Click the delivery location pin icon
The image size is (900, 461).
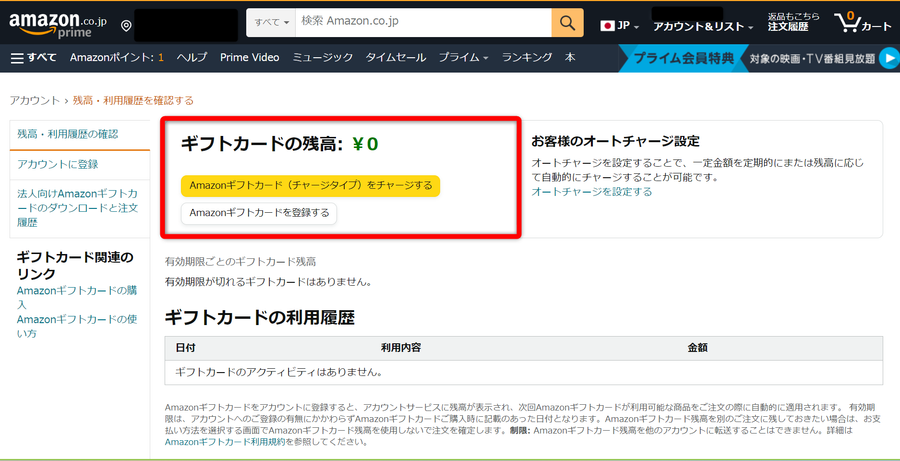coord(126,26)
